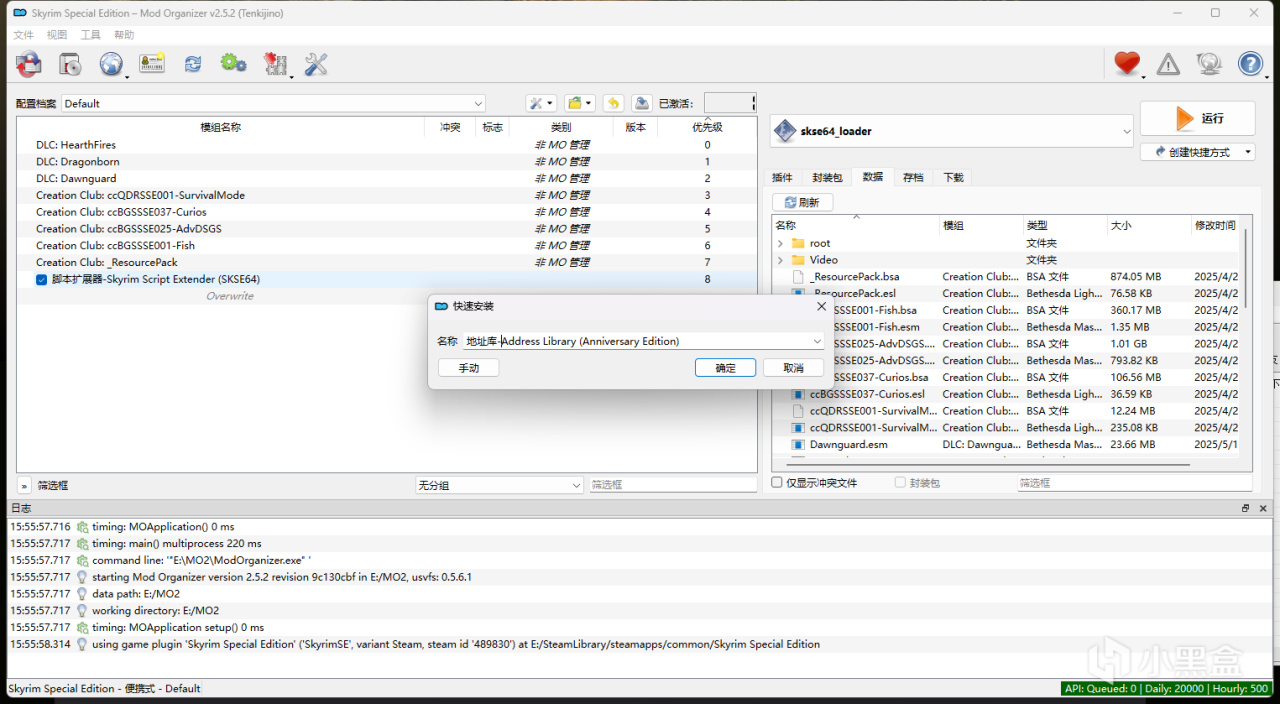Expand the 筛选框 filter panel arrow
Viewport: 1280px width, 704px height.
tap(24, 485)
